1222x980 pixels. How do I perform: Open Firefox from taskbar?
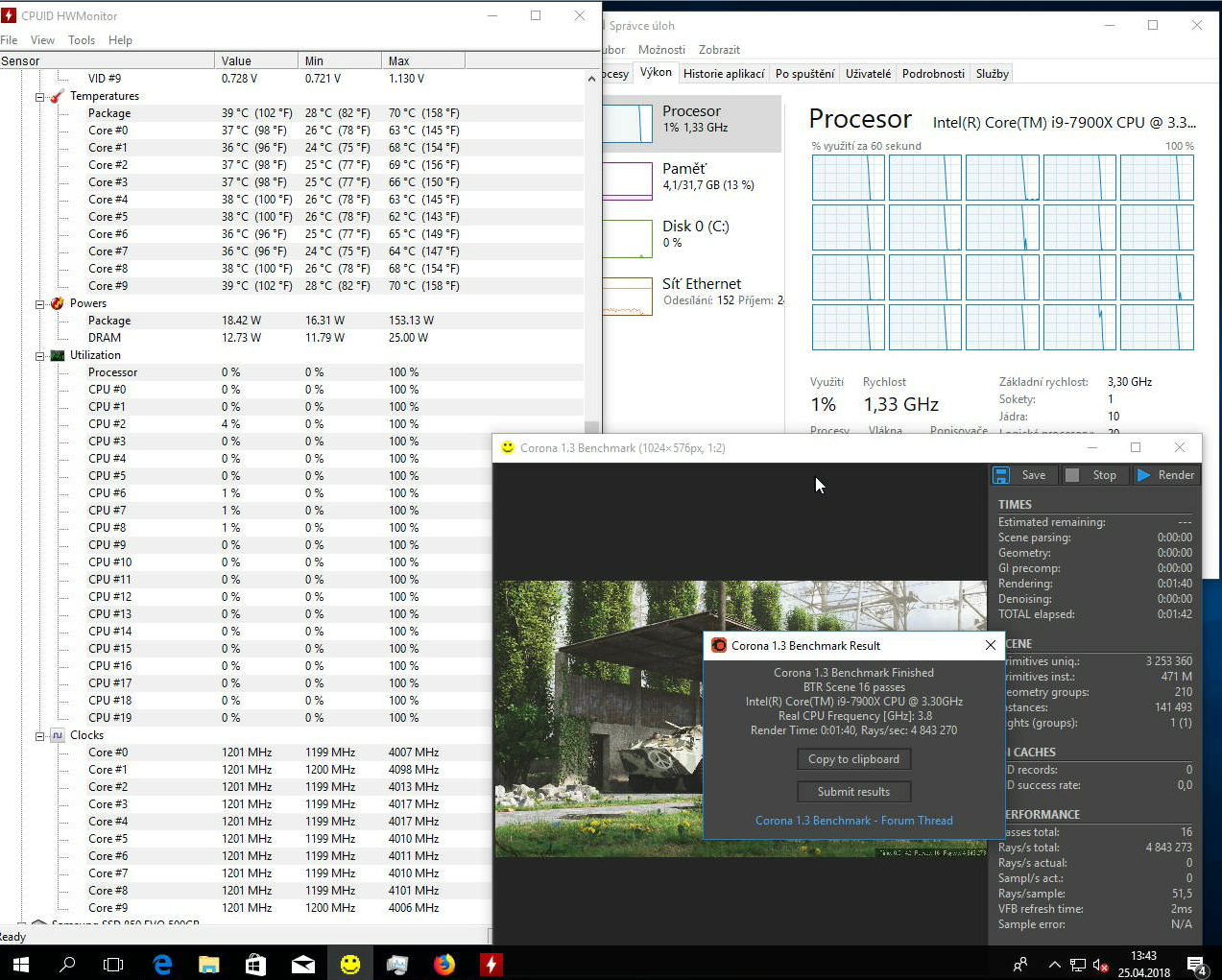pyautogui.click(x=443, y=964)
